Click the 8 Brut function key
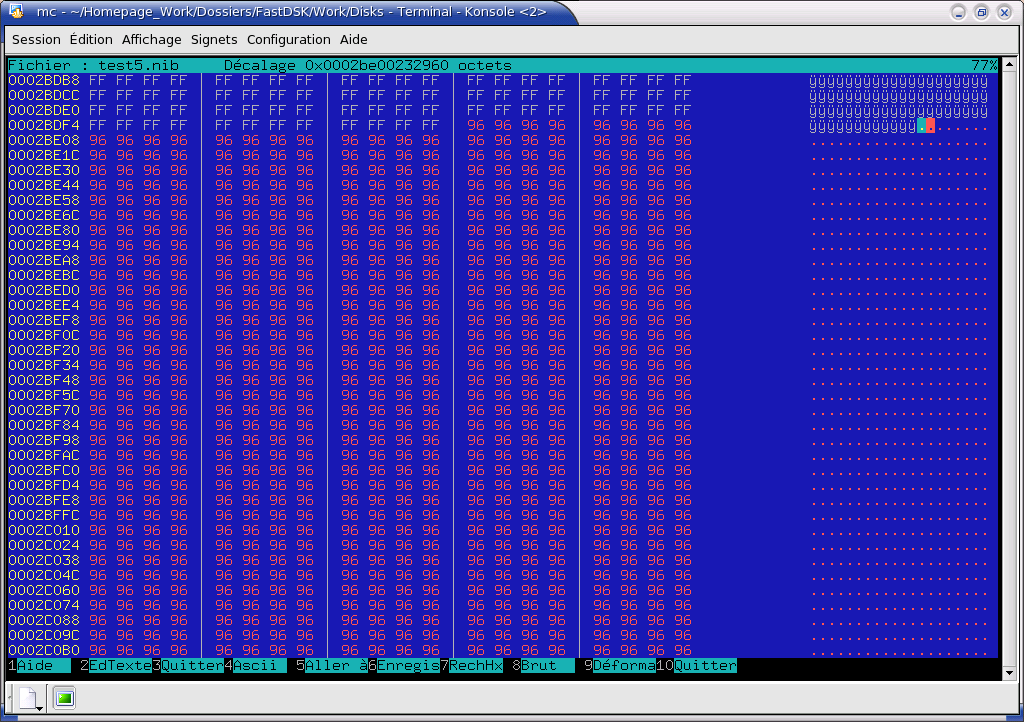The height and width of the screenshot is (722, 1024). [543, 665]
